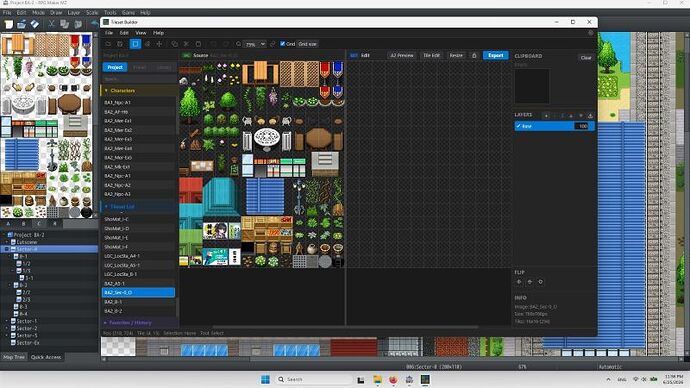Choose the four-arrow move tool in Tileset Builder
Screen dimensions: 690x388
pos(159,44)
